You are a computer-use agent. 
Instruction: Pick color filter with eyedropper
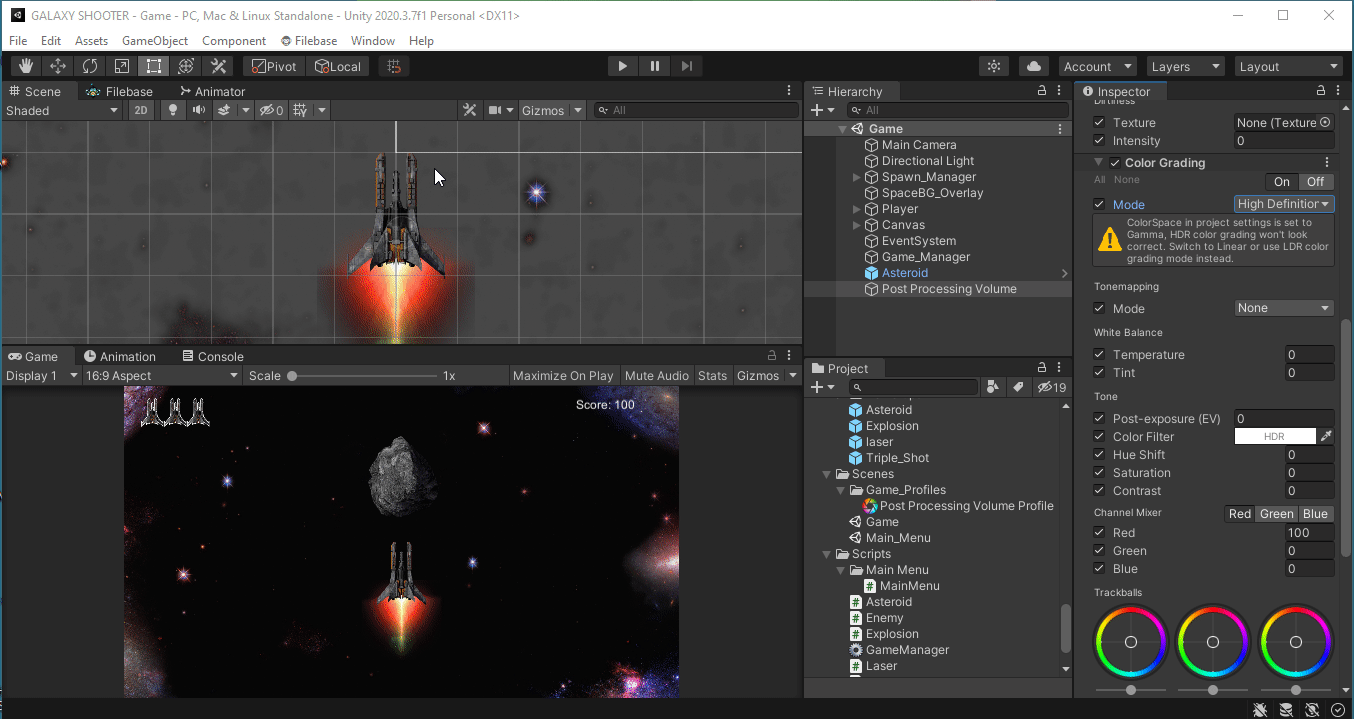point(1326,436)
